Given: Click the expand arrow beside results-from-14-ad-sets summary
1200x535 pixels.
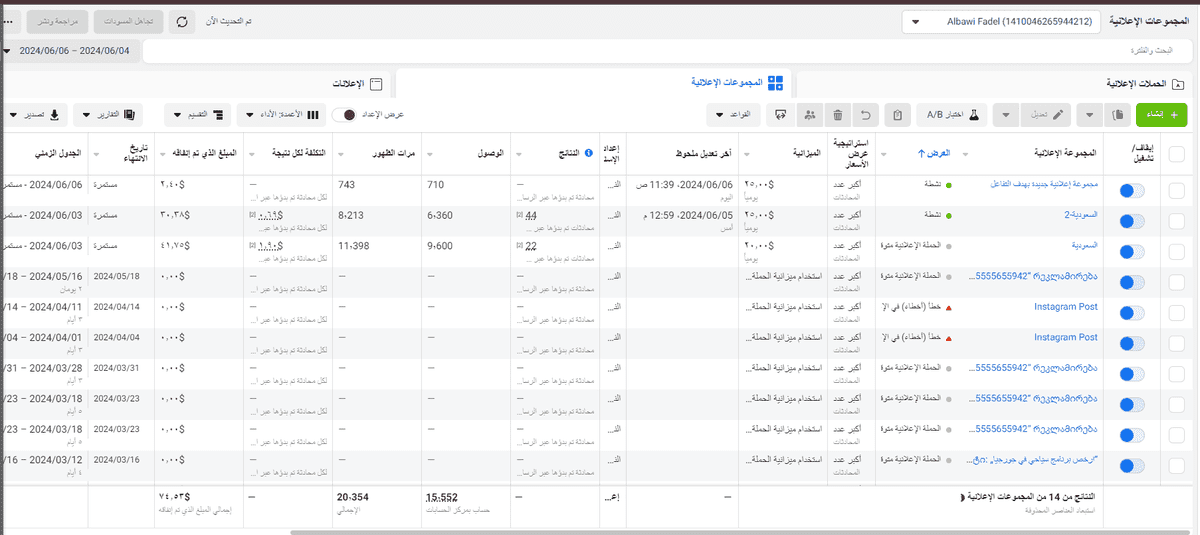Looking at the screenshot, I should pos(962,496).
